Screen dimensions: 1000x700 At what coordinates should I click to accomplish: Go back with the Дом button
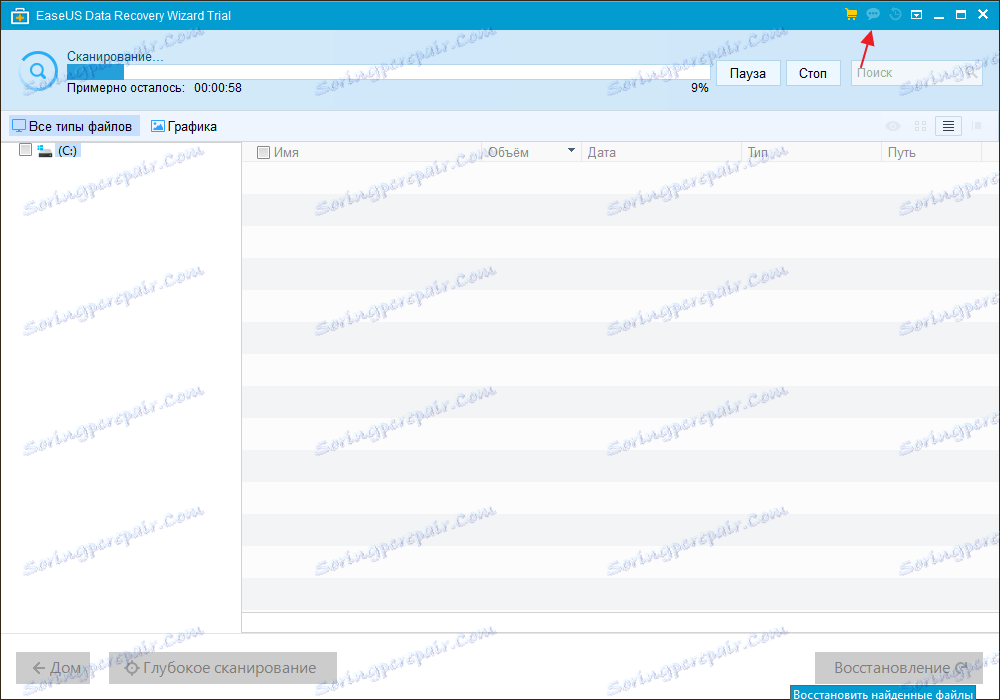click(53, 667)
